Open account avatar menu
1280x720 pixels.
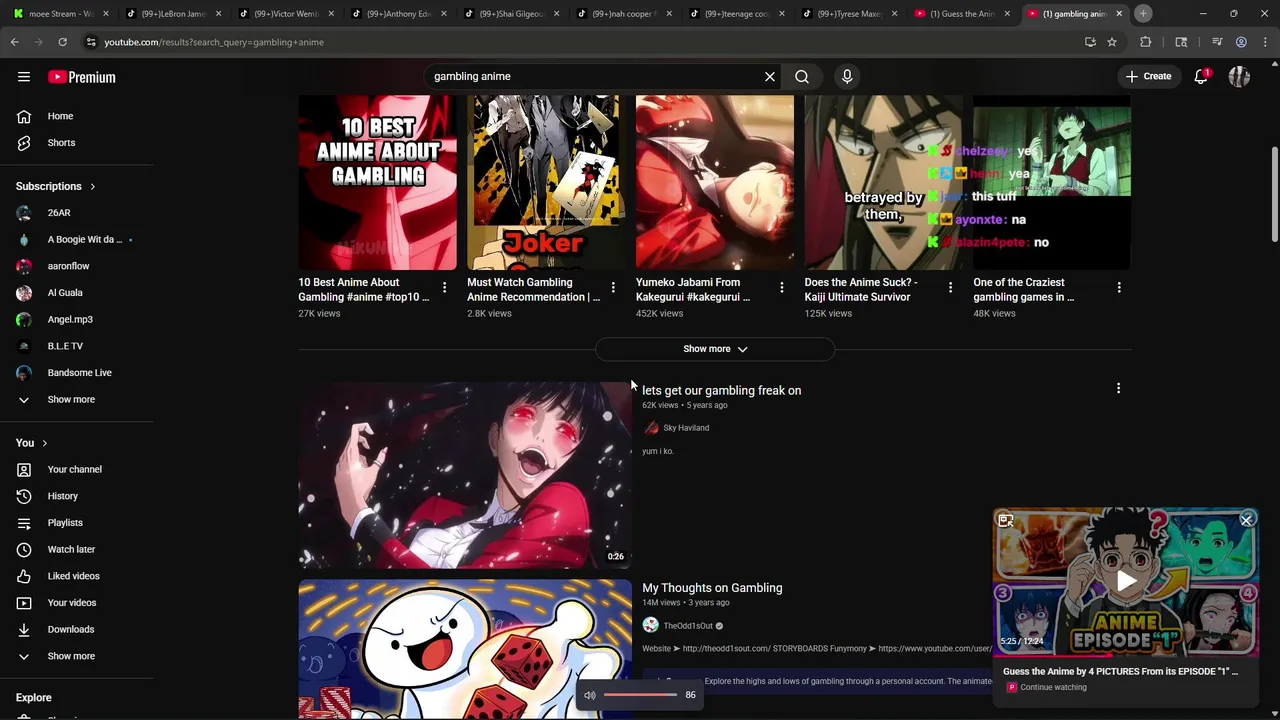(1239, 77)
